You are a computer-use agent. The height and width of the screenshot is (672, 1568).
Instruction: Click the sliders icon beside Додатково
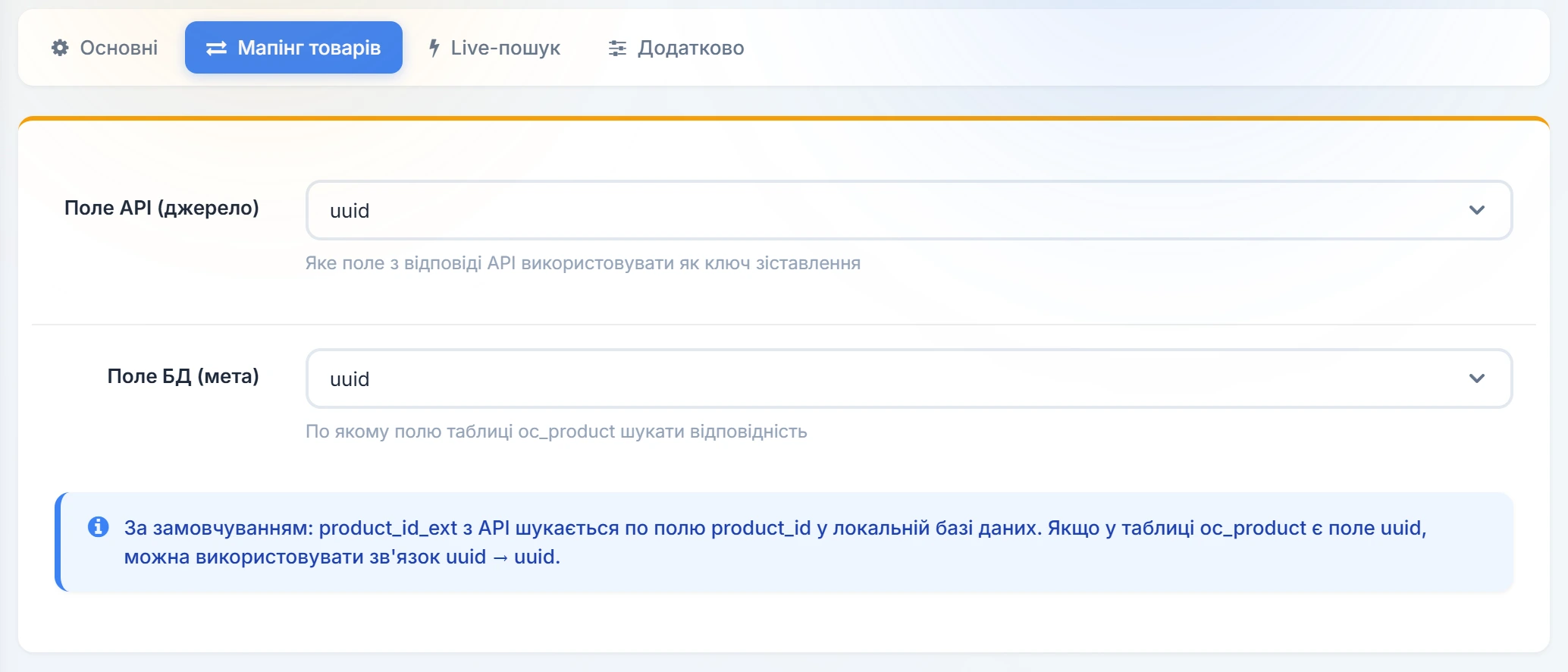(x=617, y=48)
